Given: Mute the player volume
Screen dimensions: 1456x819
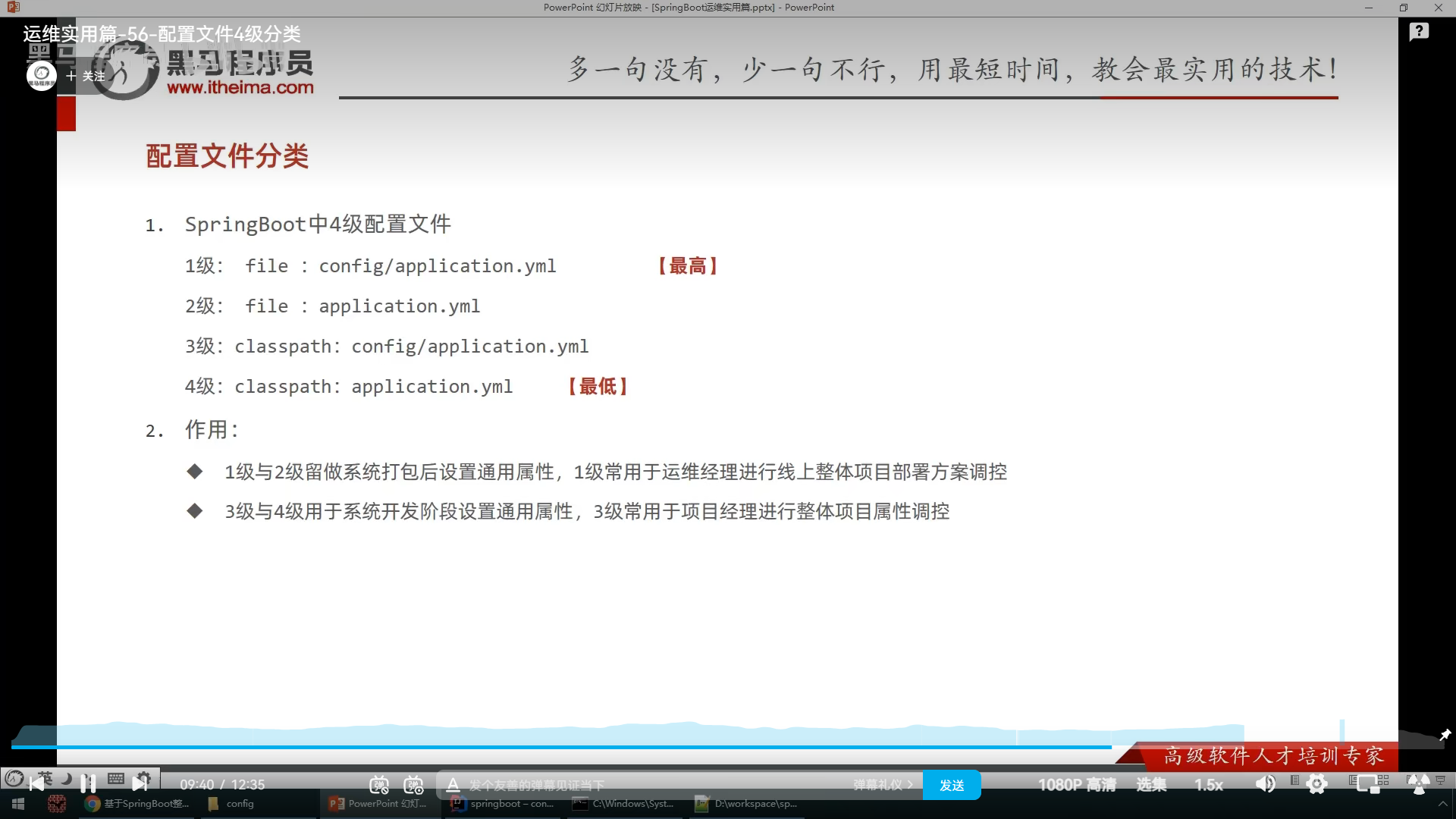Looking at the screenshot, I should pyautogui.click(x=1266, y=784).
